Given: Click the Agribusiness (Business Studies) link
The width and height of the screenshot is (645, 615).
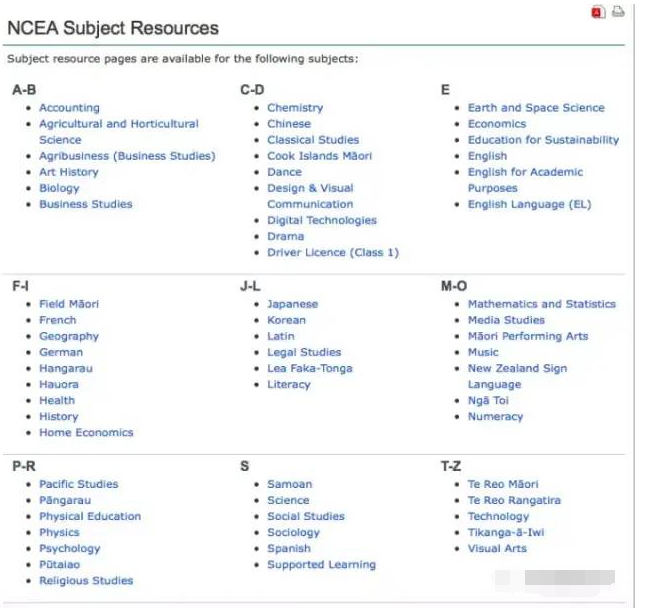Looking at the screenshot, I should (127, 156).
